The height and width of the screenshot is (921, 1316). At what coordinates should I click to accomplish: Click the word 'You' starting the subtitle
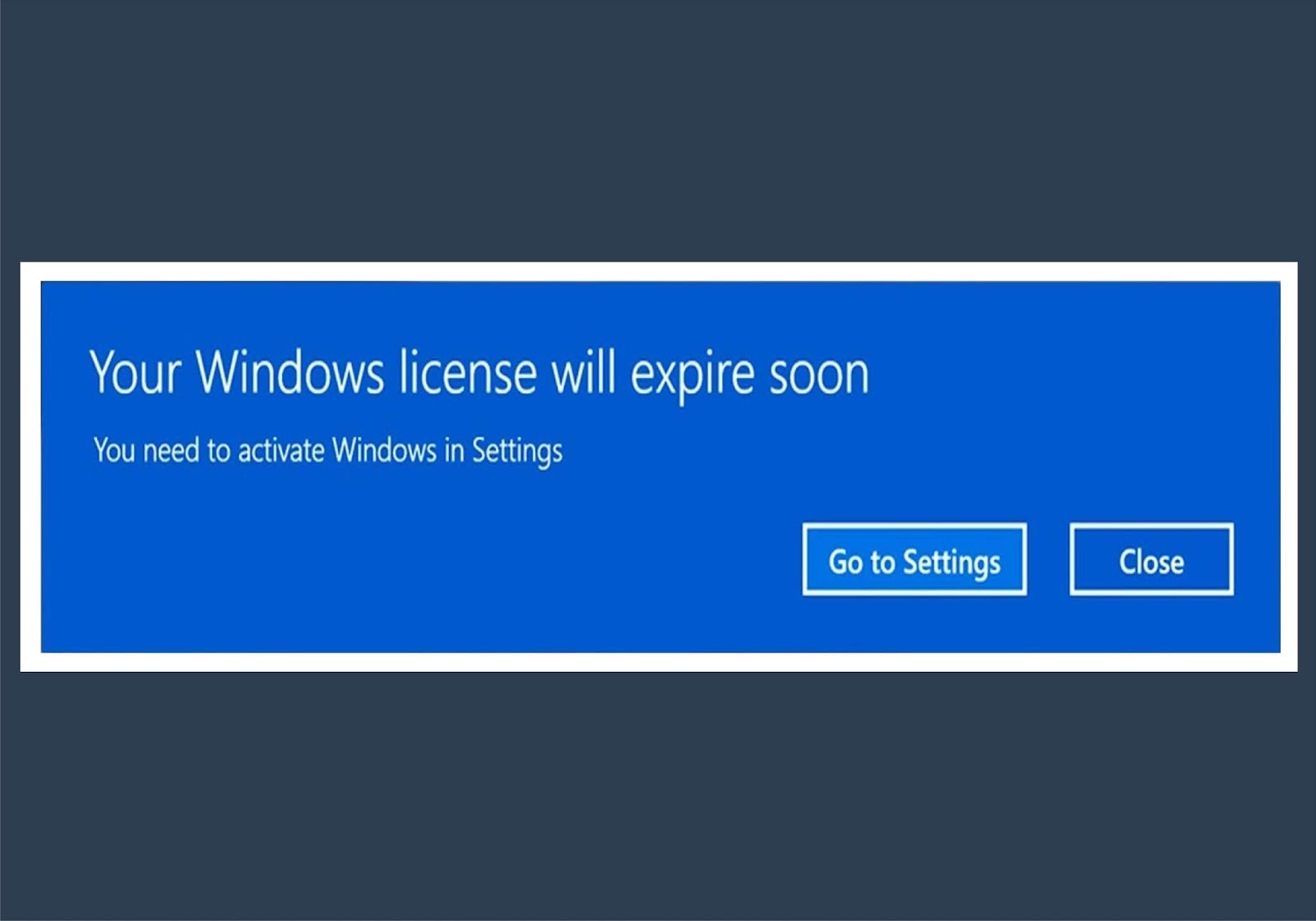114,451
